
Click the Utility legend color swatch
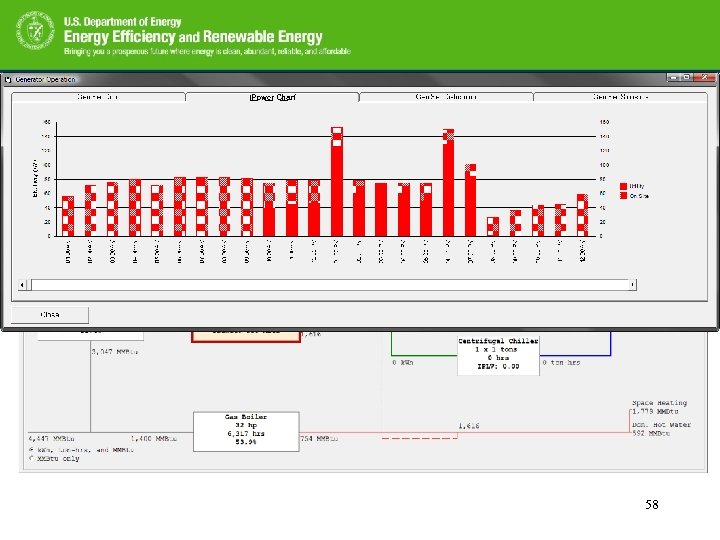coord(623,186)
